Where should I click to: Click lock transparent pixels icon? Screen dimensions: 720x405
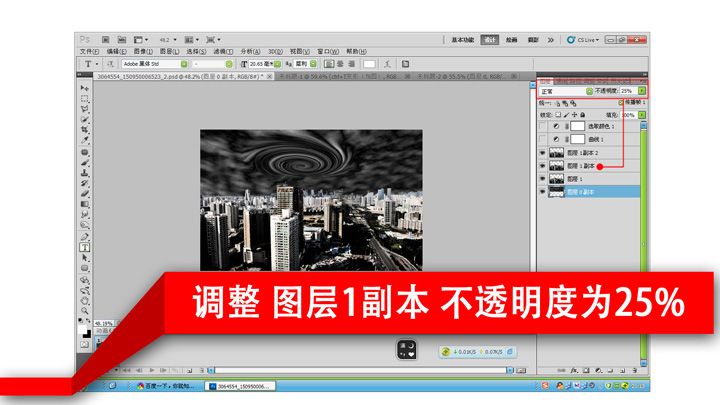point(558,115)
